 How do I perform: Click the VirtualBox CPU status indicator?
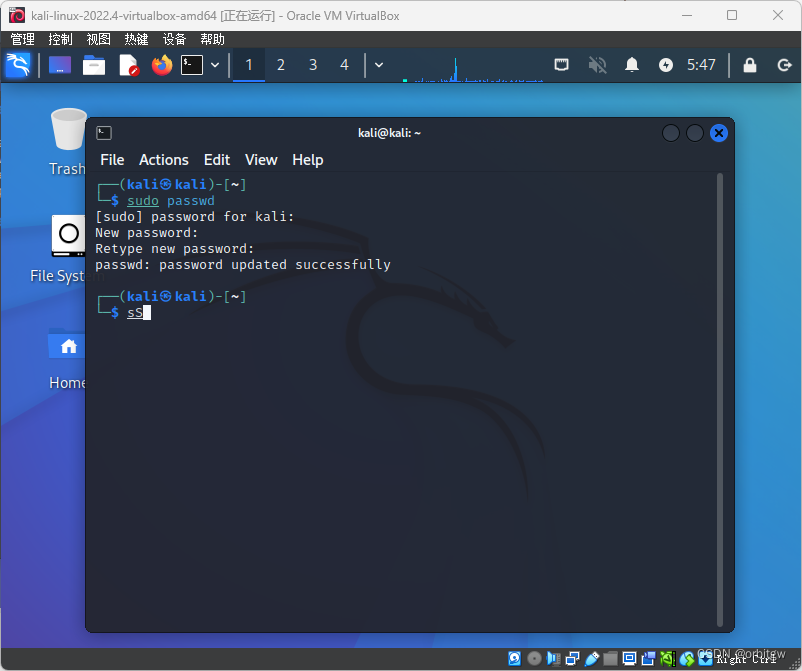pyautogui.click(x=667, y=658)
